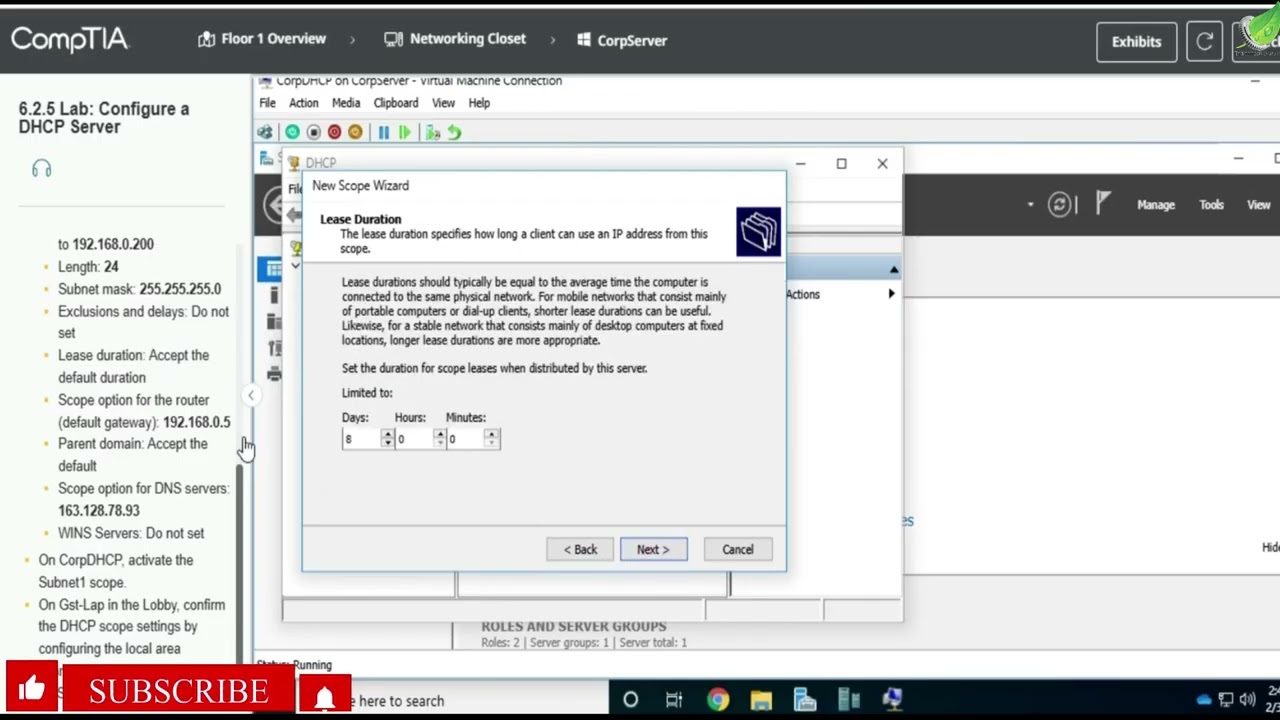1280x720 pixels.
Task: Select the Dashboard icon in Server Manager sidebar
Action: coord(272,269)
